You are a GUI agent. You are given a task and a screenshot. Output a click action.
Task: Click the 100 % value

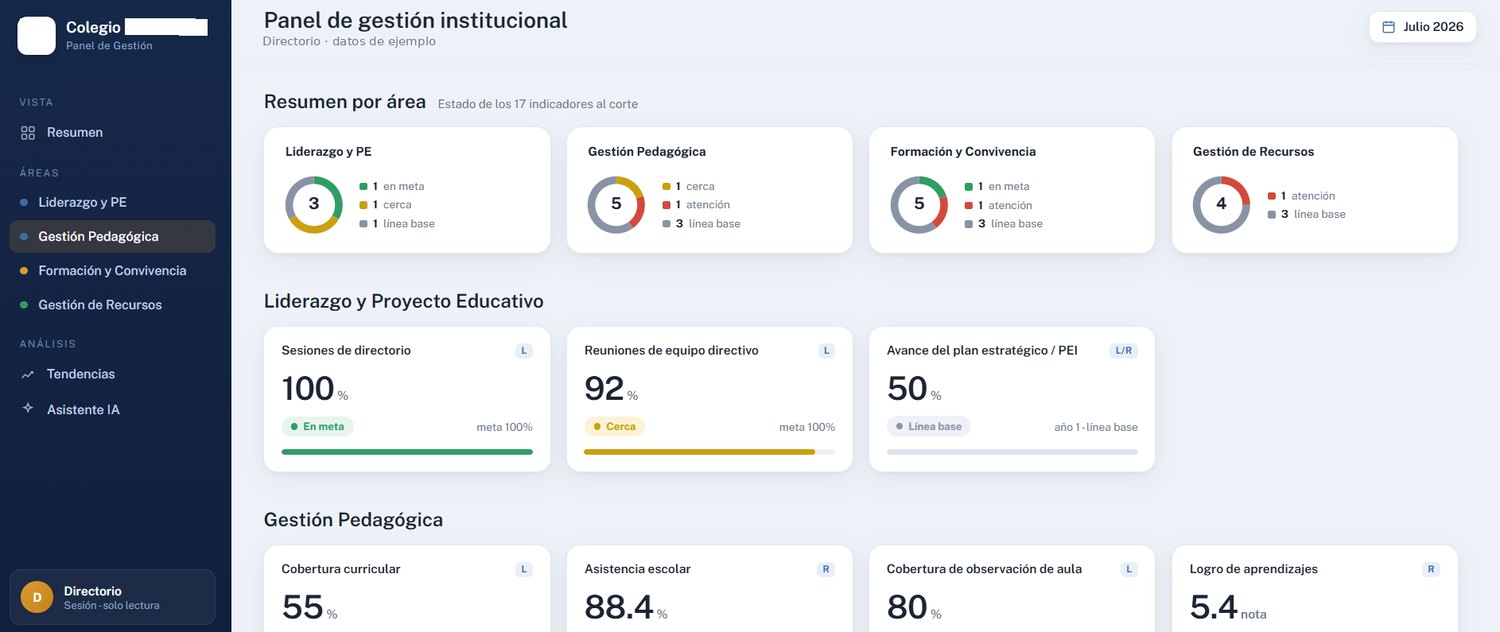(315, 389)
